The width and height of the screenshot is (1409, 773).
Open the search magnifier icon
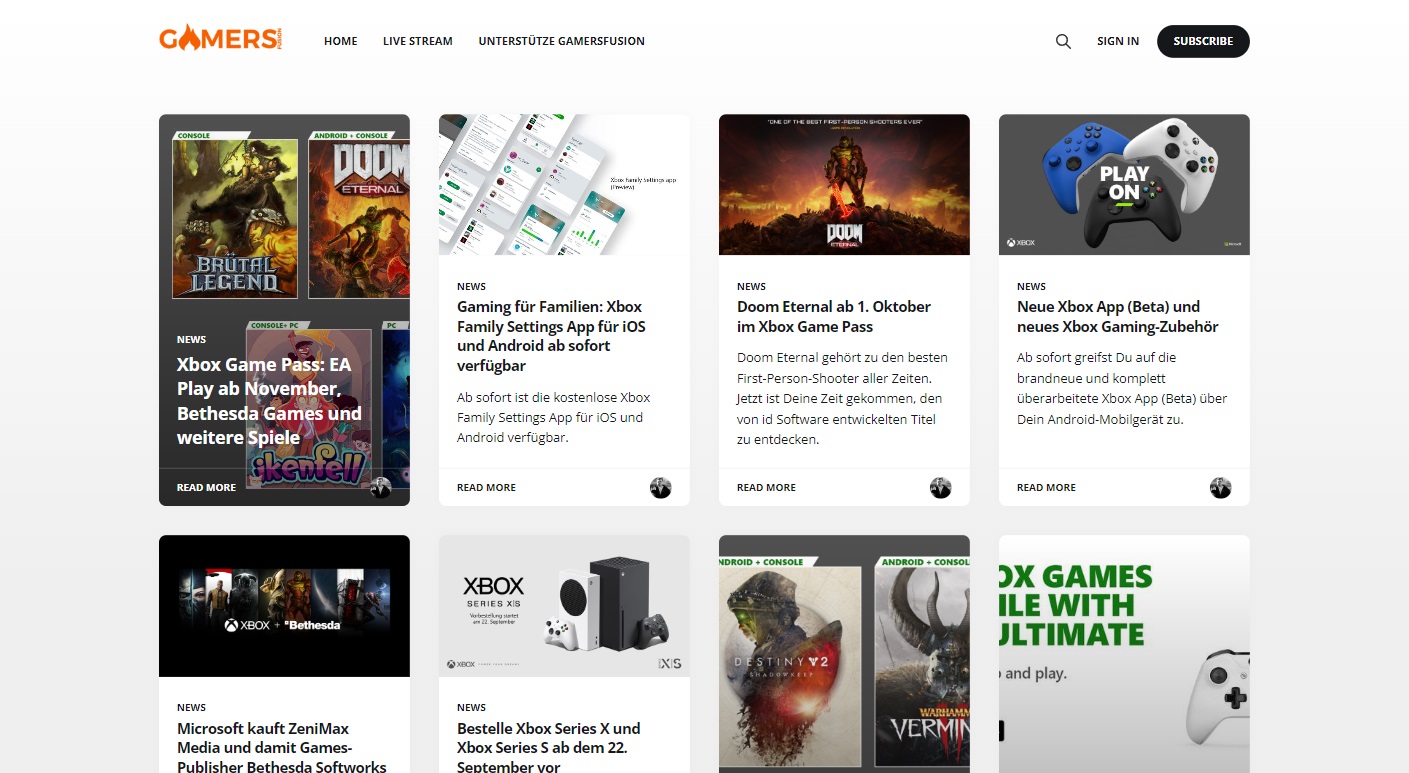pyautogui.click(x=1063, y=42)
